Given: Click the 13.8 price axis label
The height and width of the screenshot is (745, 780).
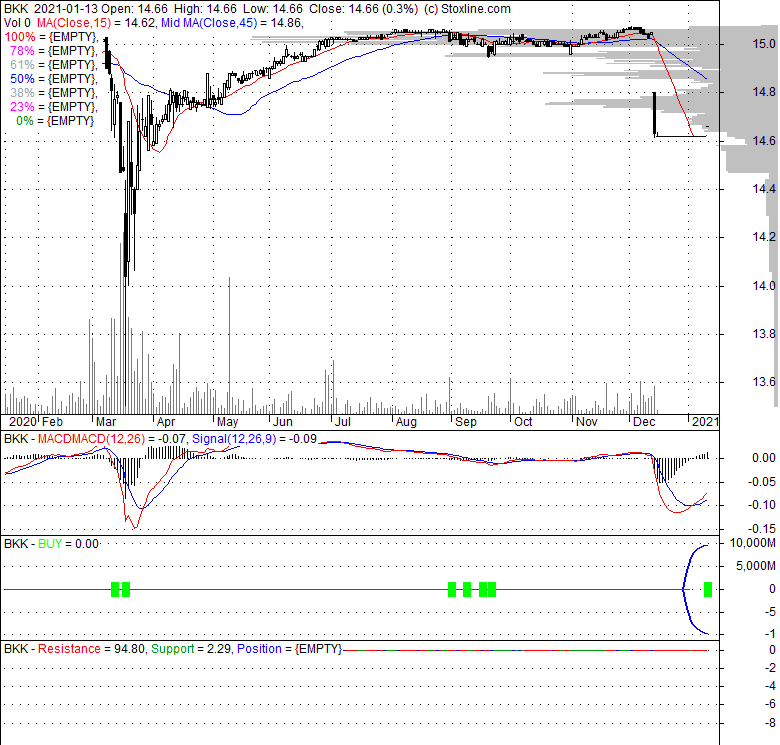Looking at the screenshot, I should click(763, 334).
